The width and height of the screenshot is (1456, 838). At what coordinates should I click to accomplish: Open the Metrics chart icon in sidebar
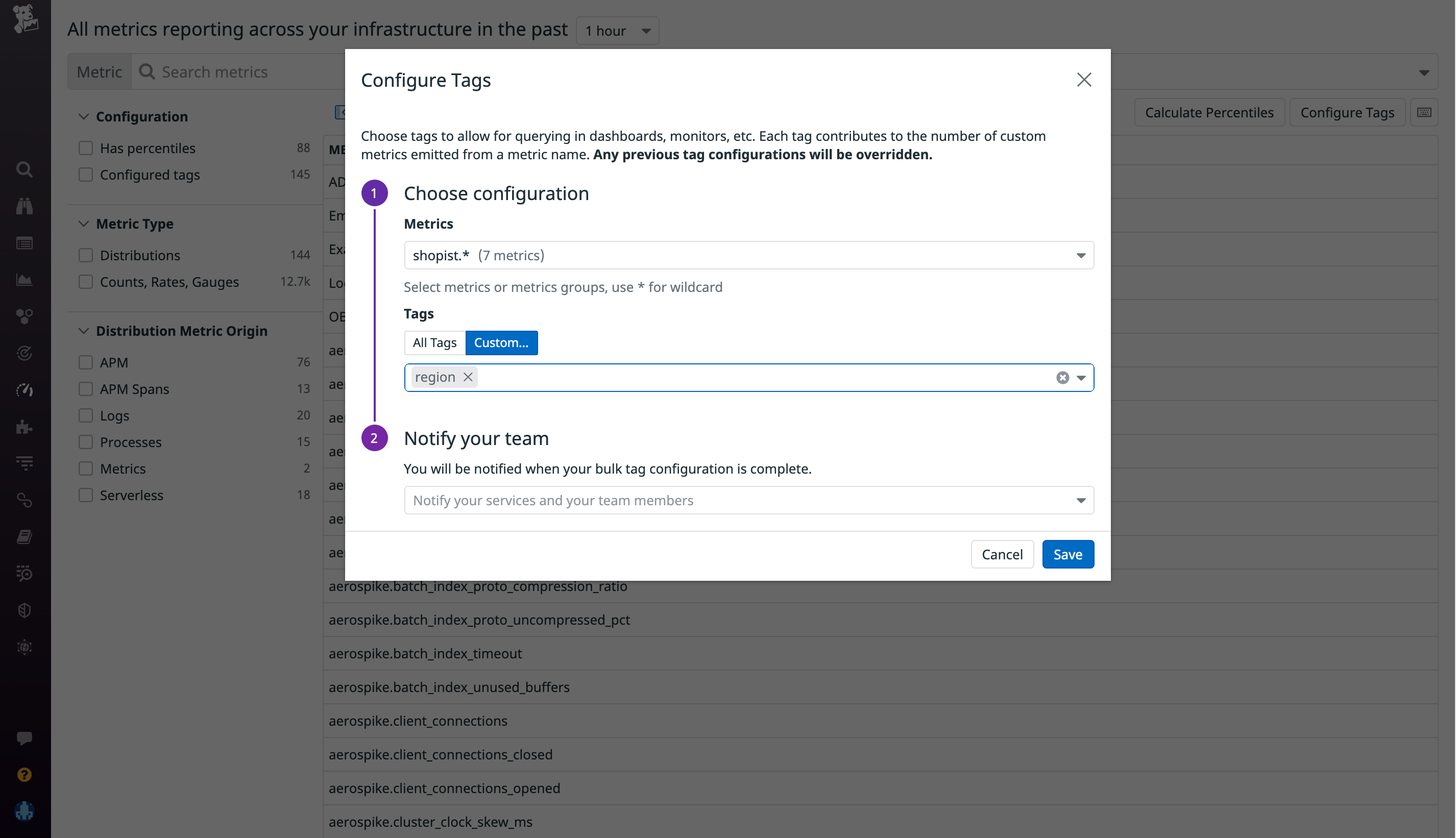click(24, 280)
